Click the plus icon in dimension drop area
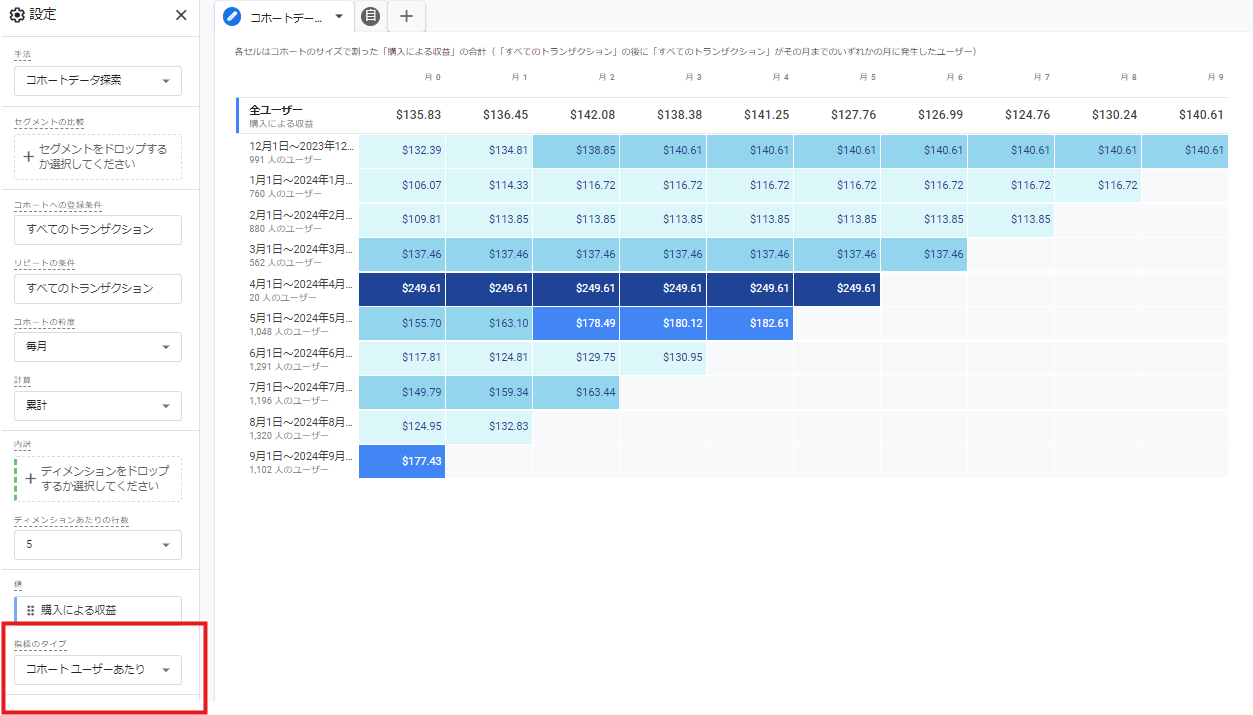The image size is (1253, 715). [29, 478]
